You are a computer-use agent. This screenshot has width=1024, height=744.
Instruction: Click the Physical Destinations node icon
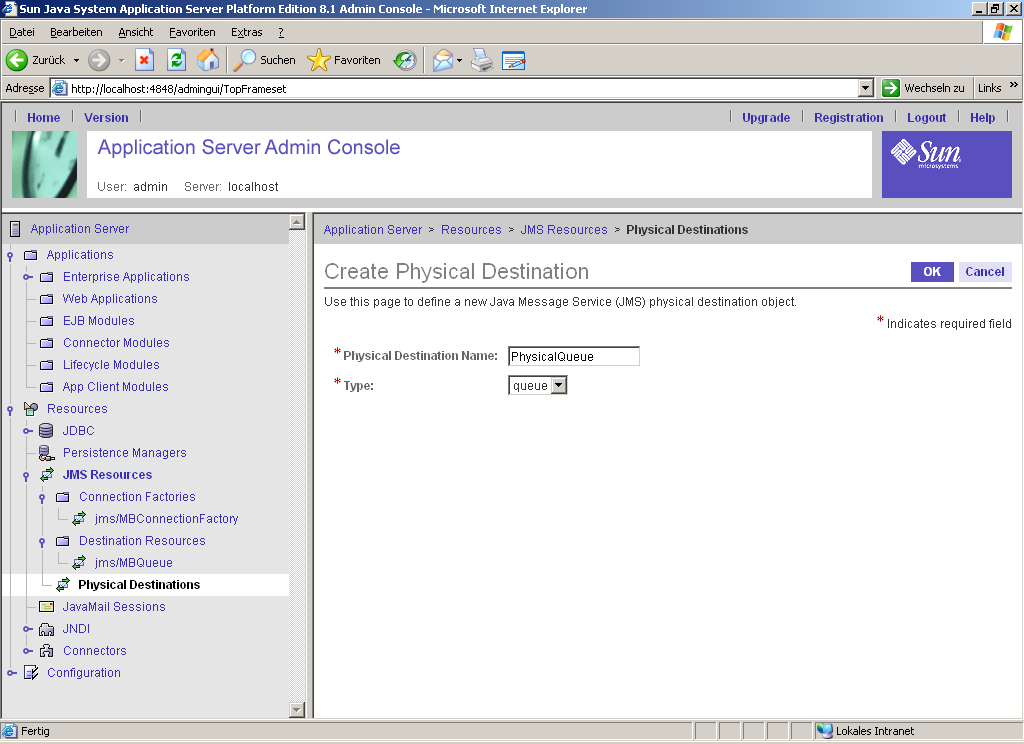63,585
